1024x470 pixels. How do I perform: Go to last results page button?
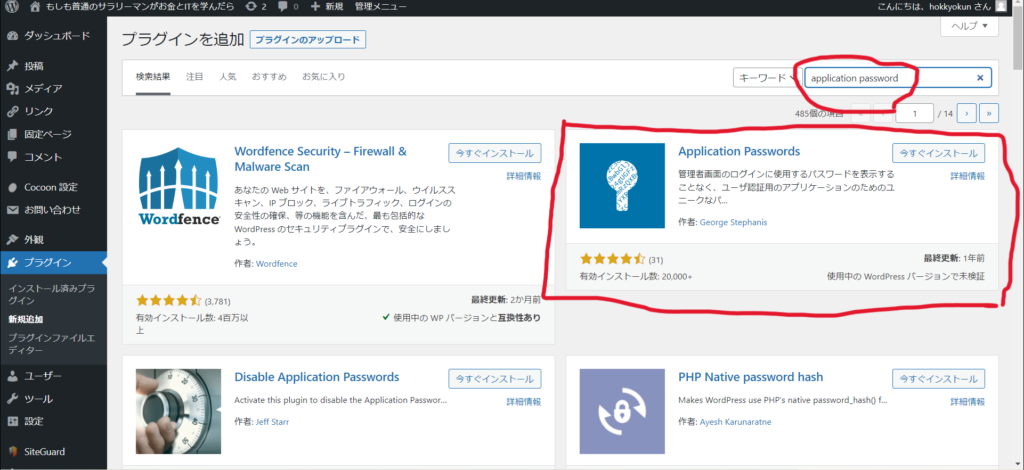point(989,114)
